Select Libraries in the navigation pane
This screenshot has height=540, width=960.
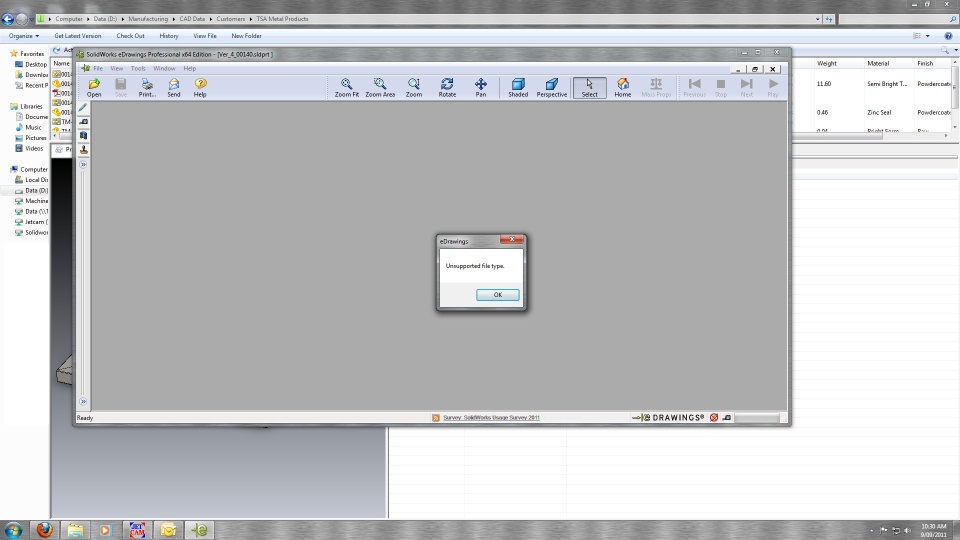tap(31, 107)
